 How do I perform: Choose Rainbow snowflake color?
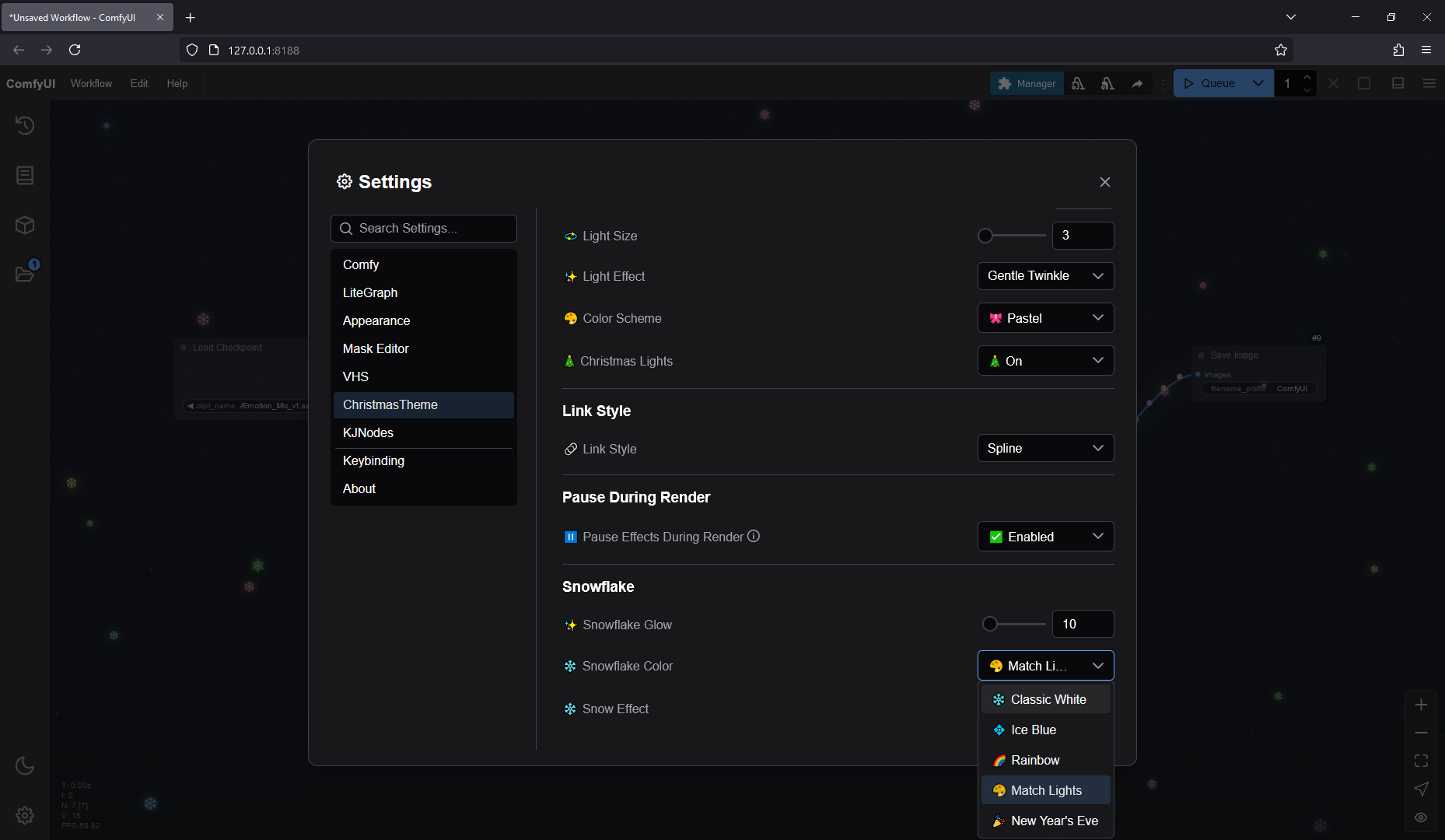click(x=1045, y=760)
